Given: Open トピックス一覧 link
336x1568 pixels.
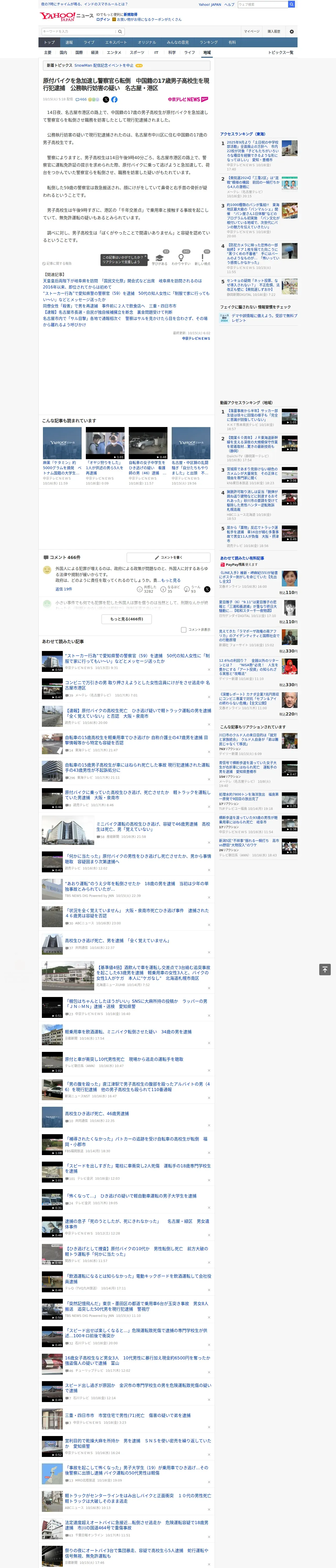Looking at the screenshot, I should pos(281,52).
